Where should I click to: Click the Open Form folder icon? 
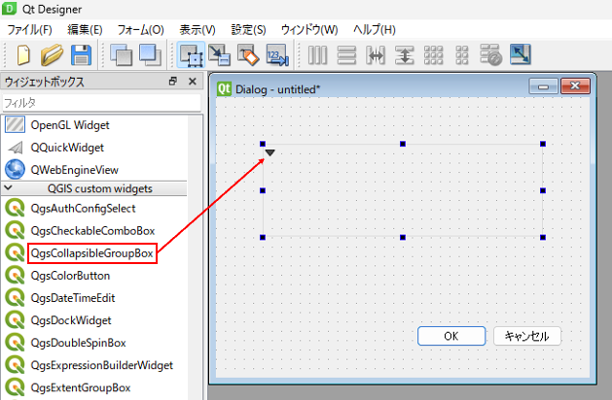[52, 55]
